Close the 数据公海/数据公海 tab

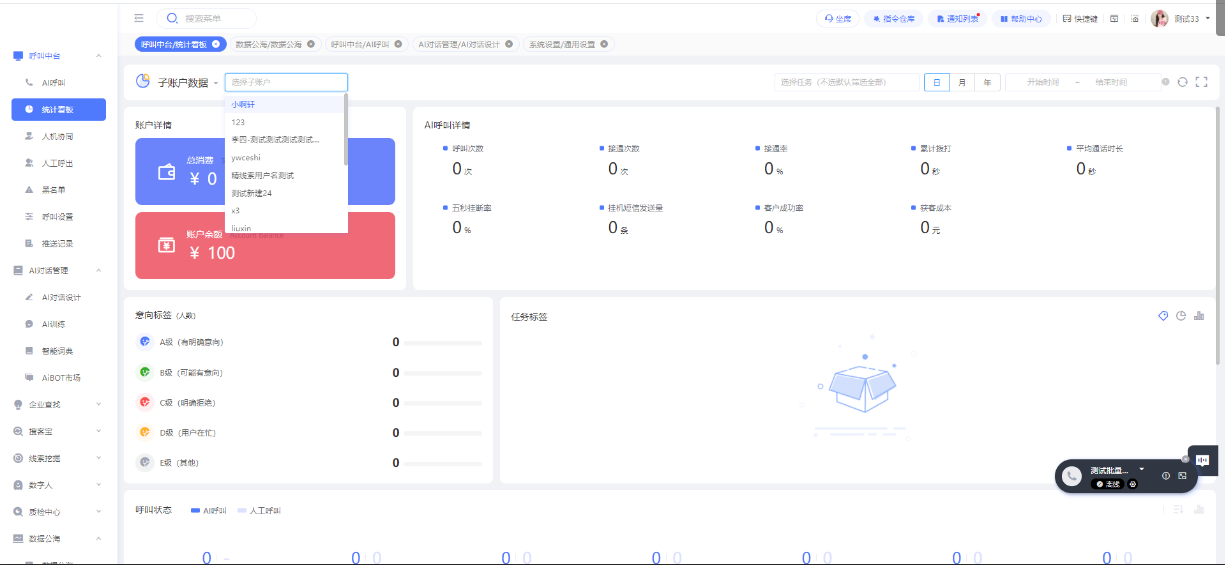tap(311, 44)
